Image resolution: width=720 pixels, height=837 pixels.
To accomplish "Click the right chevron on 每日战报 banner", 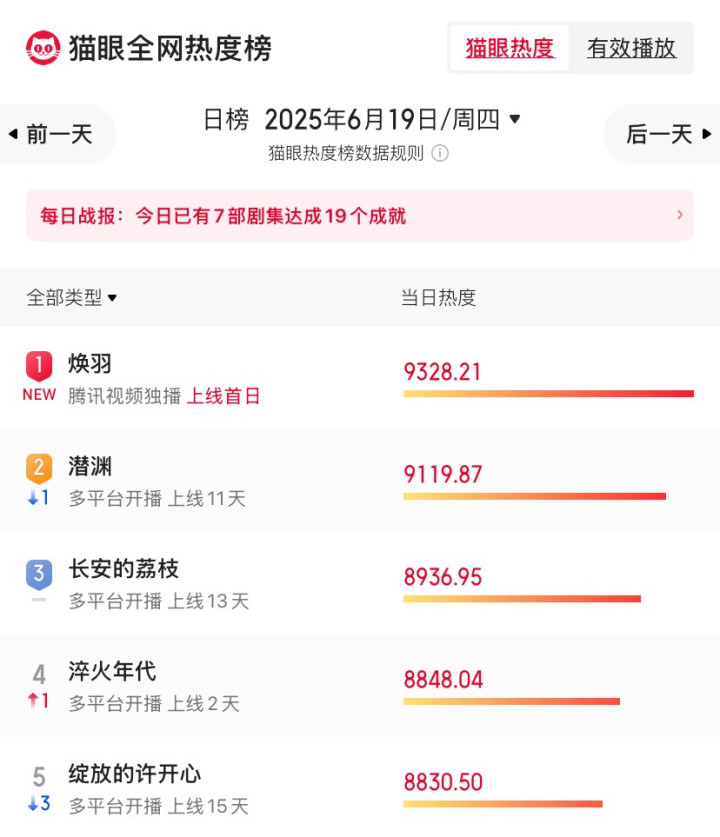I will (x=680, y=215).
